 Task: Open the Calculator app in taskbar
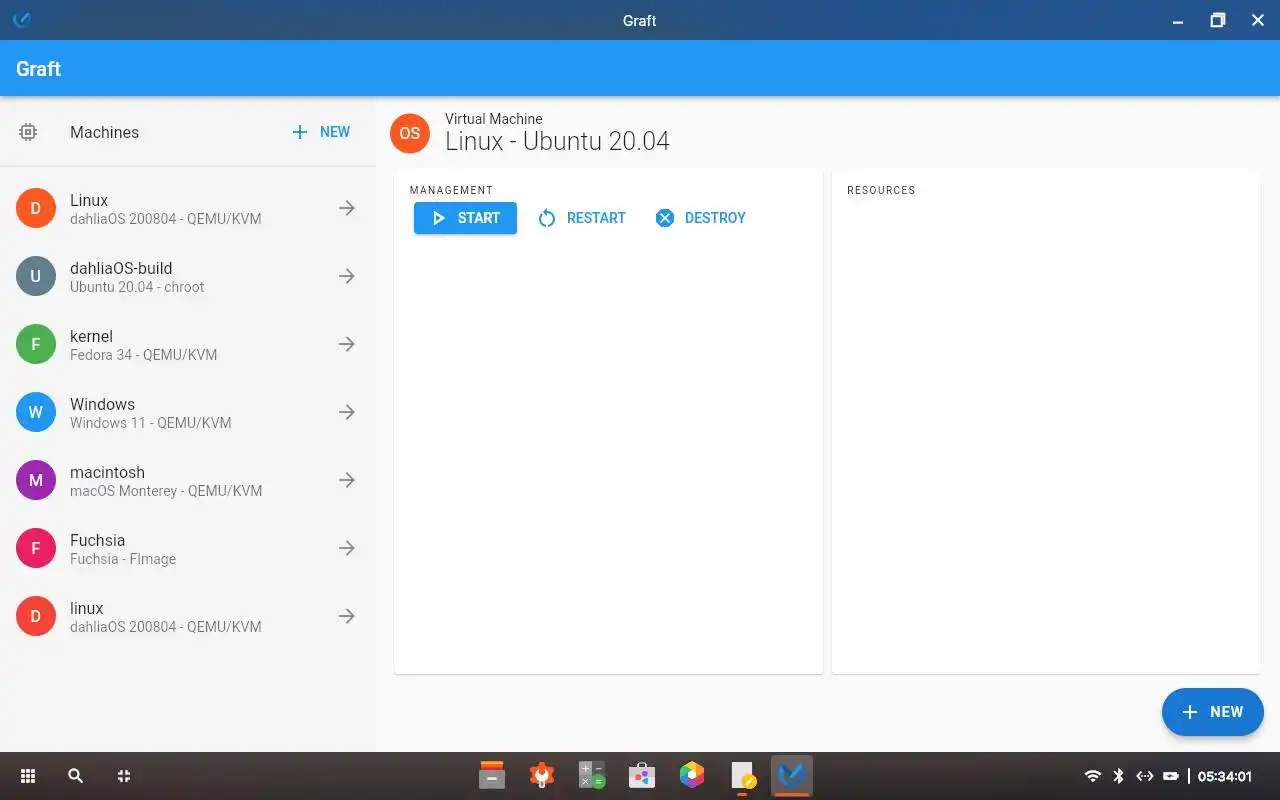(x=592, y=775)
